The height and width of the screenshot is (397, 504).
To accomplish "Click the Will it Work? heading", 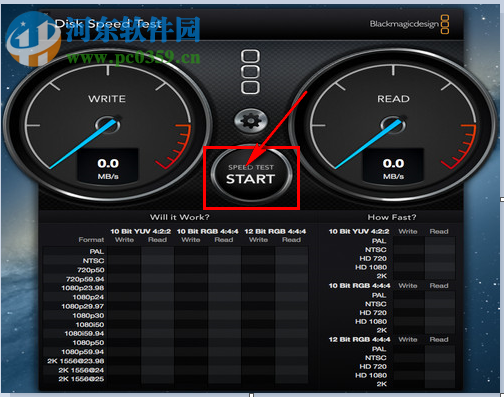I will [180, 217].
